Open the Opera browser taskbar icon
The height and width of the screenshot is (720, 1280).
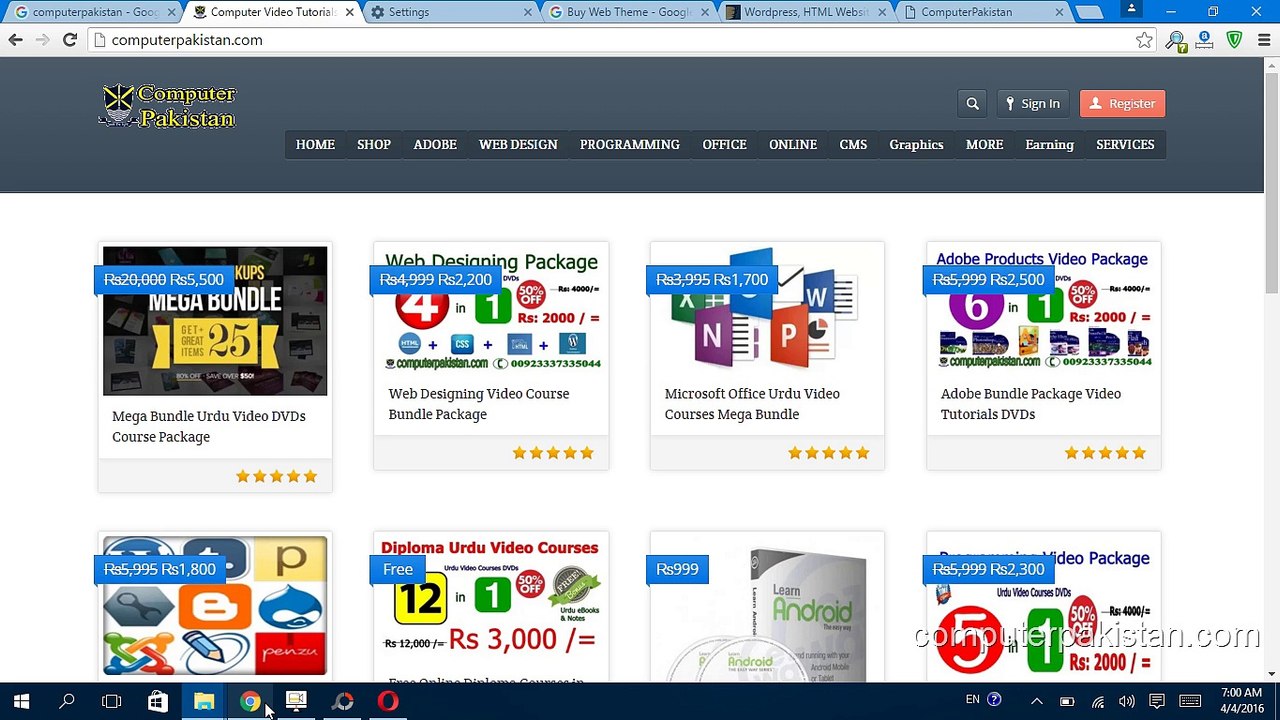[388, 701]
